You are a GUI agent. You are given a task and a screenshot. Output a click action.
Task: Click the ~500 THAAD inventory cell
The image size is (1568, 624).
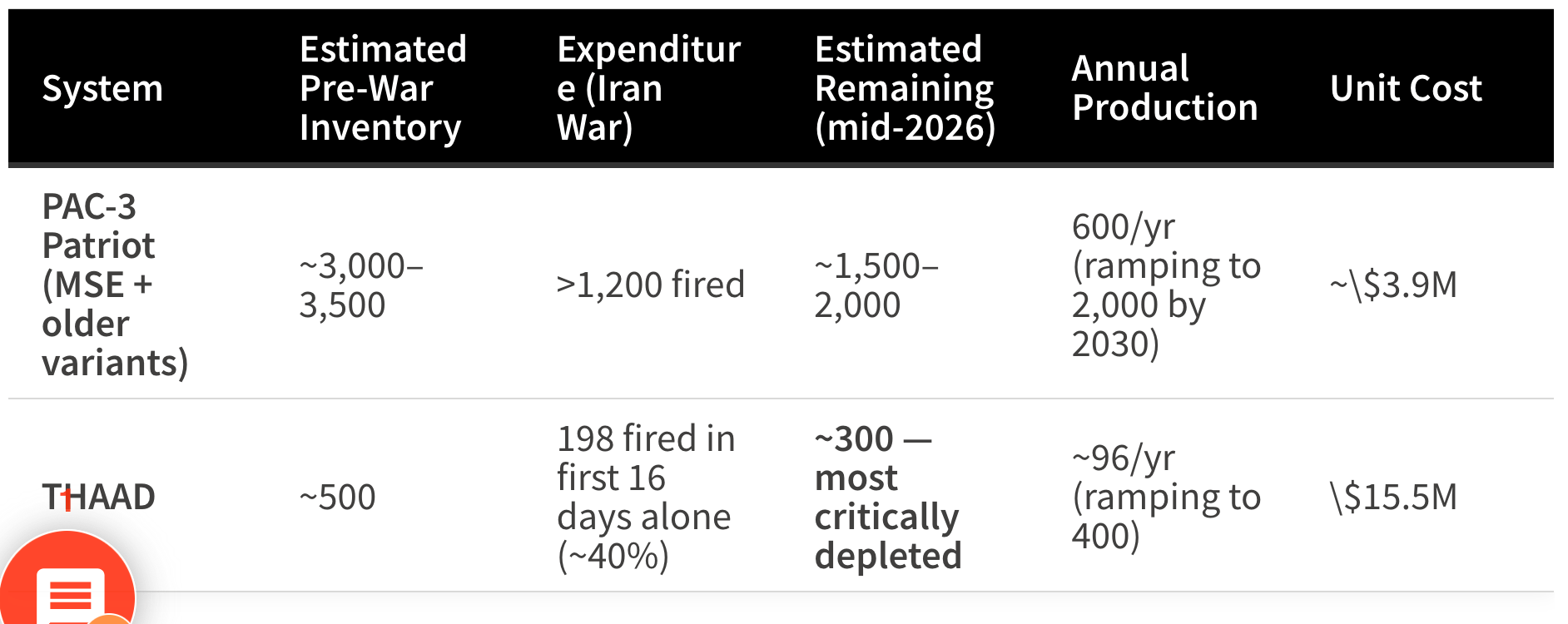click(x=337, y=497)
